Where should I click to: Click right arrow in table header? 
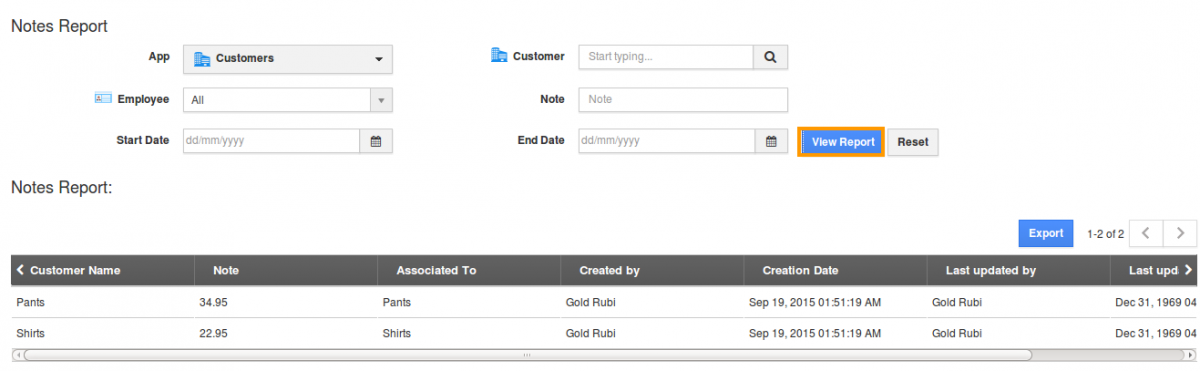(1188, 270)
